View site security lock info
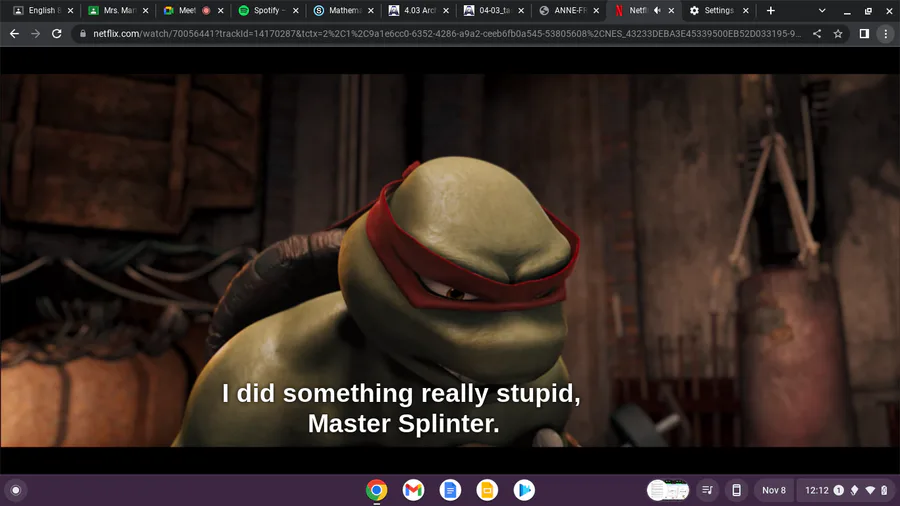Image resolution: width=900 pixels, height=506 pixels. tap(83, 34)
